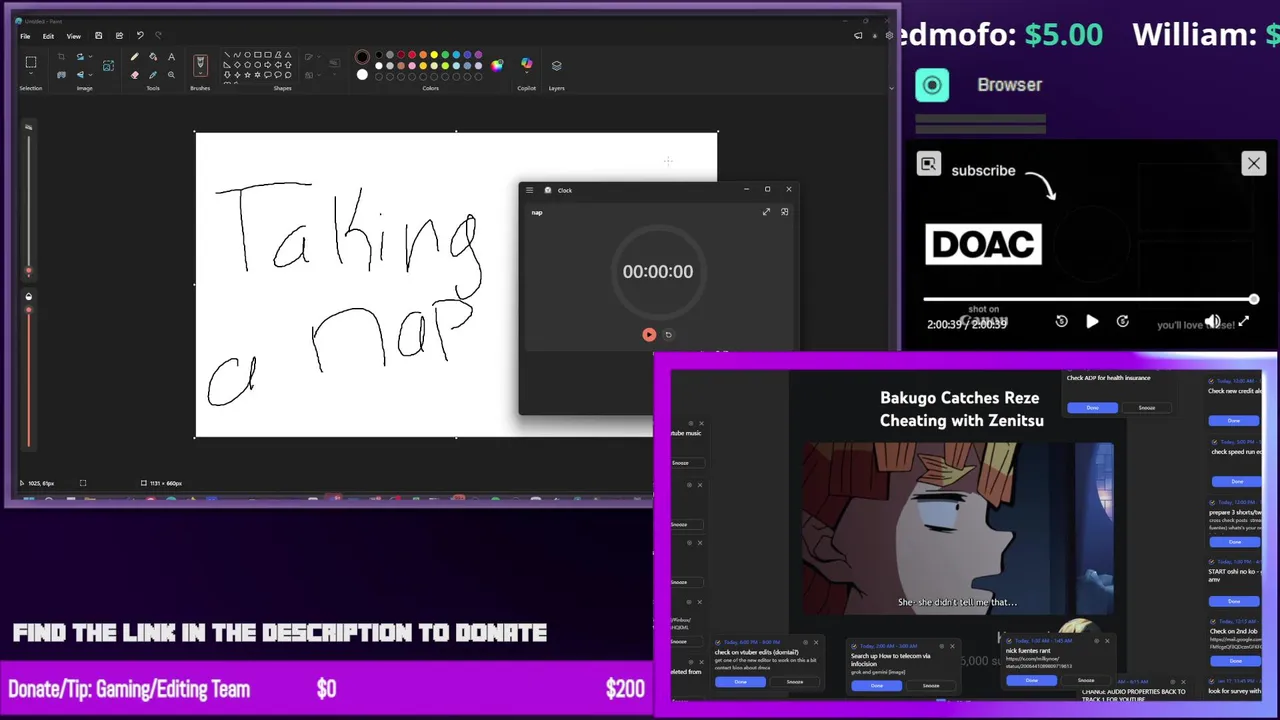Expand the Brushes dropdown arrow in Paint
Image resolution: width=1280 pixels, height=720 pixels.
[x=201, y=73]
